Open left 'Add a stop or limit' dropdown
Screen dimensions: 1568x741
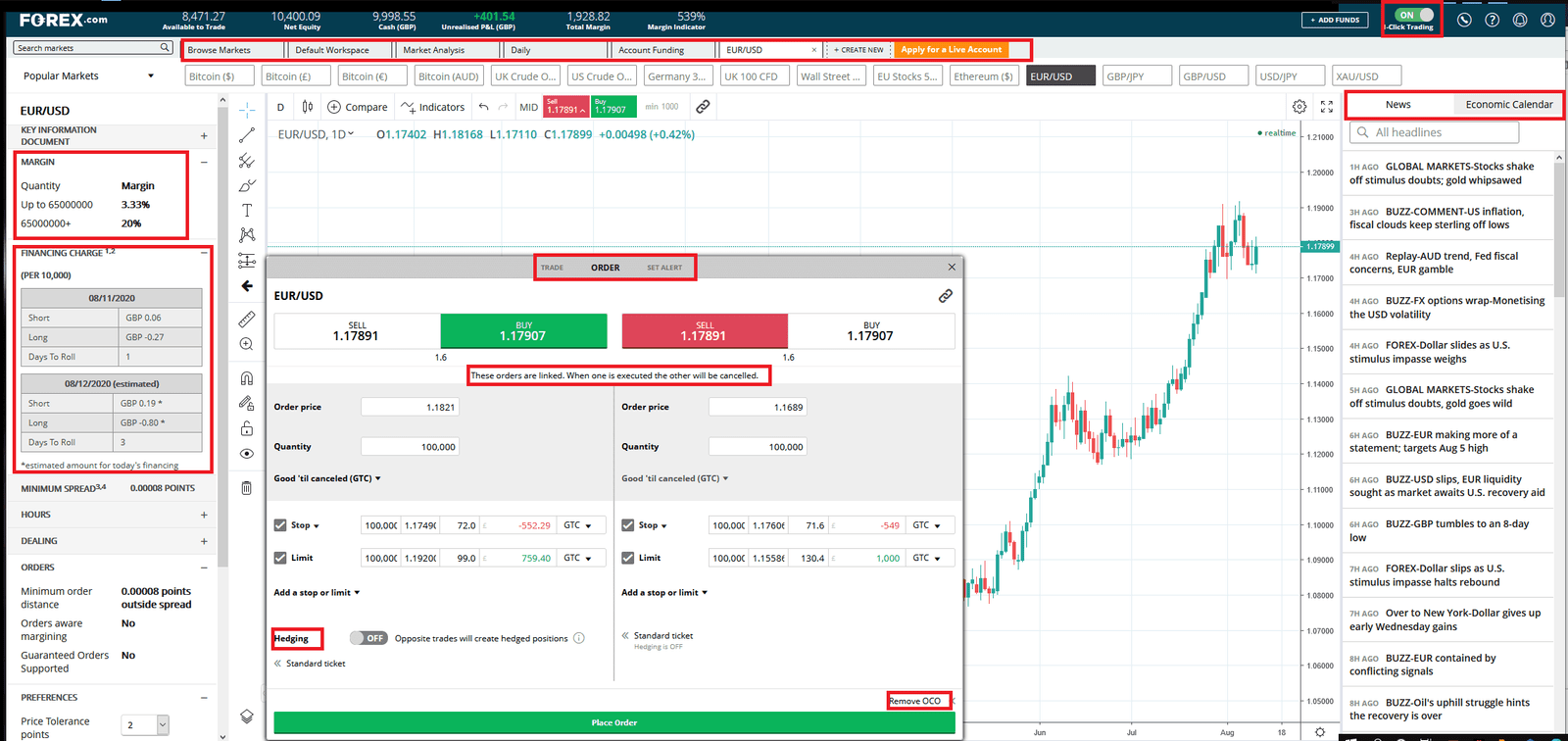[317, 592]
